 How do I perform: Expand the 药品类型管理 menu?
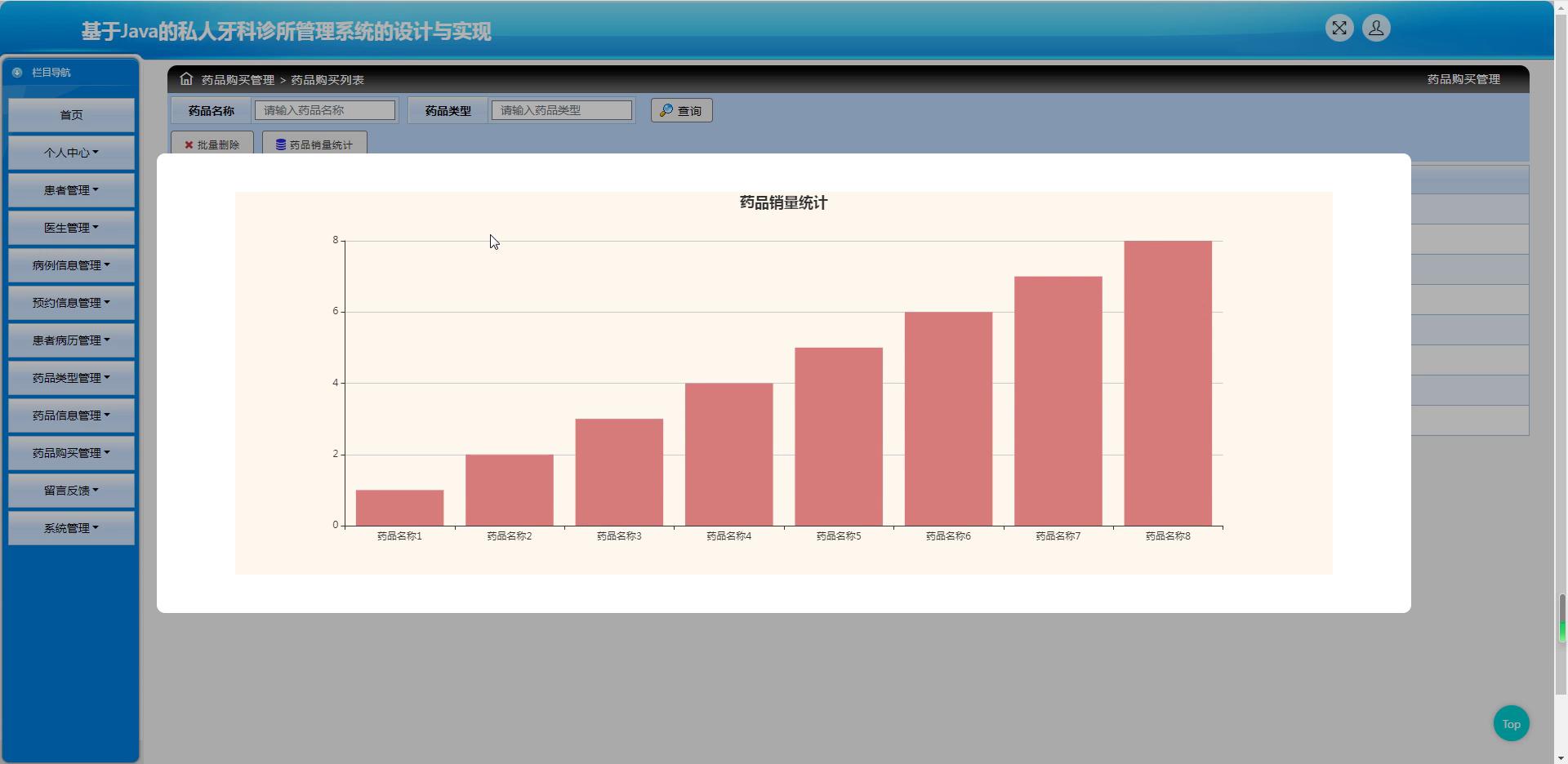[72, 378]
